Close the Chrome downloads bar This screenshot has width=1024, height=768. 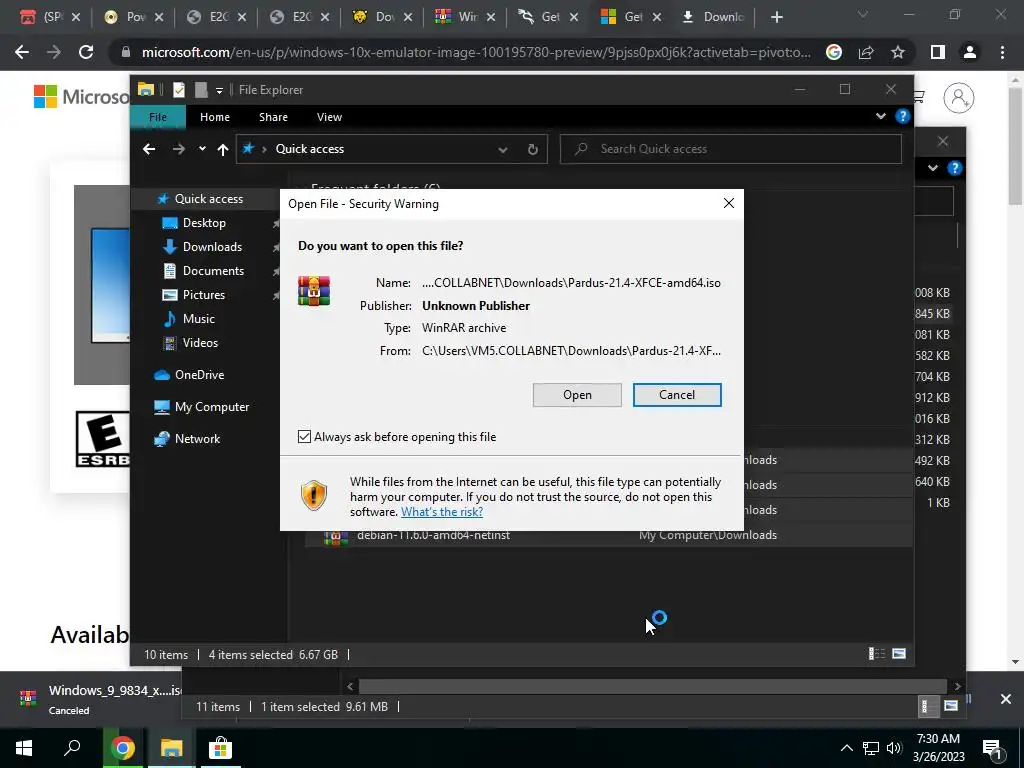click(x=1006, y=699)
